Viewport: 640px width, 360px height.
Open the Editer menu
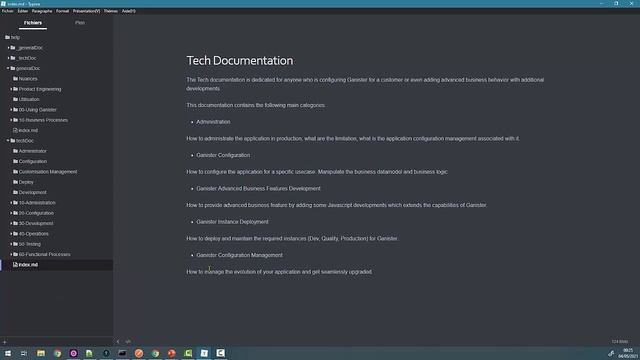[x=23, y=11]
